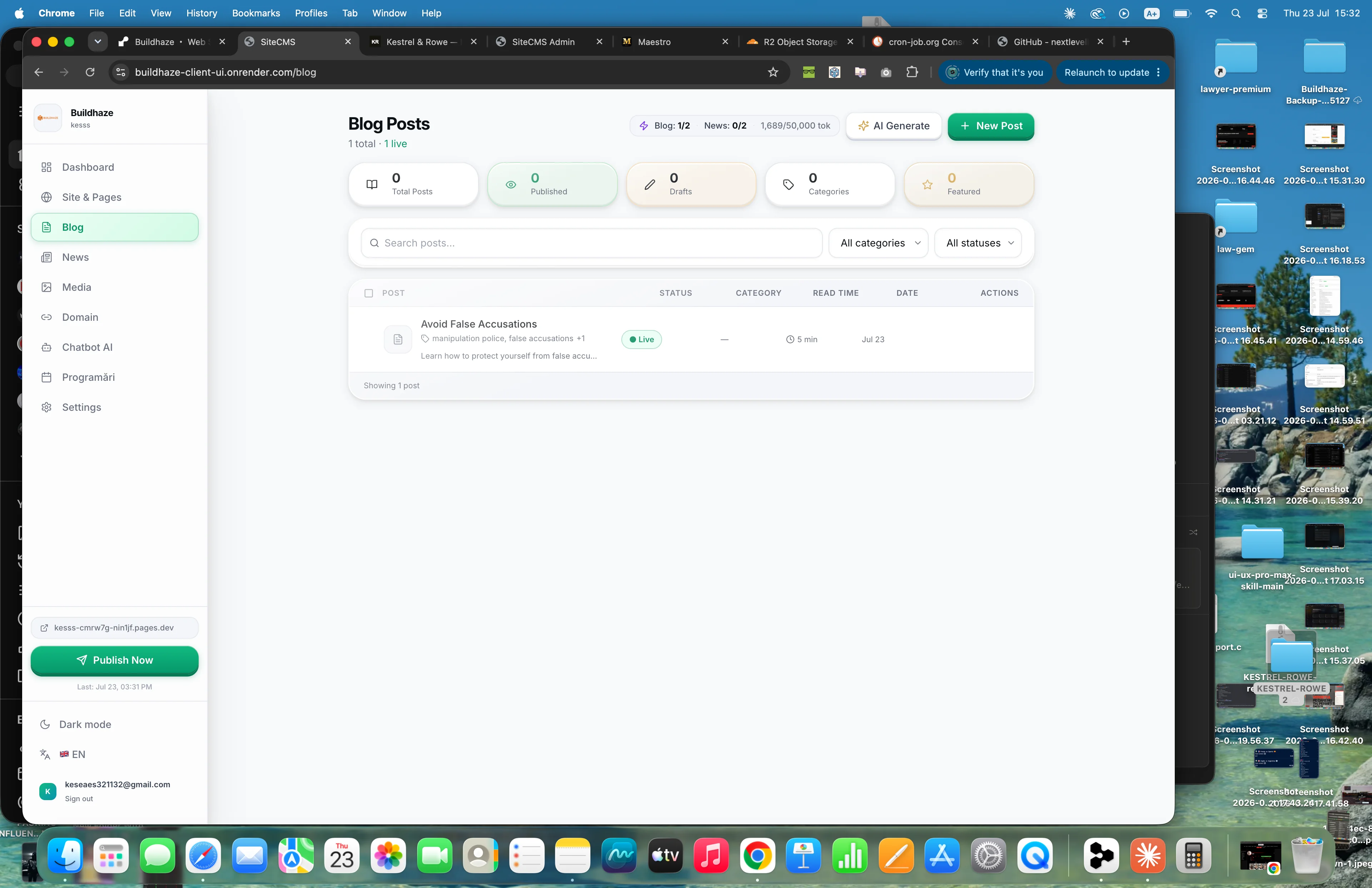Open Settings from the sidebar
The width and height of the screenshot is (1372, 888).
pyautogui.click(x=114, y=407)
